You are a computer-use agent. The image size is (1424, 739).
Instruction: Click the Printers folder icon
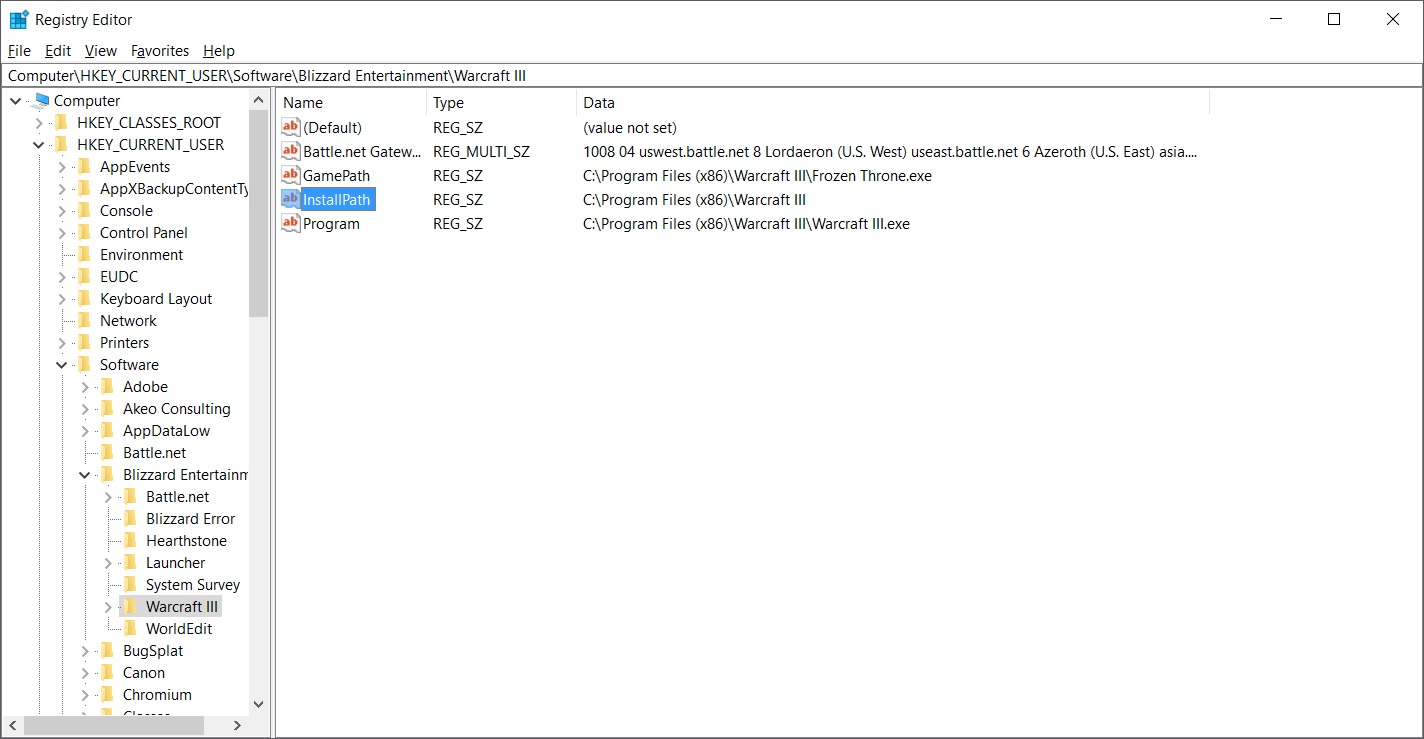tap(85, 342)
